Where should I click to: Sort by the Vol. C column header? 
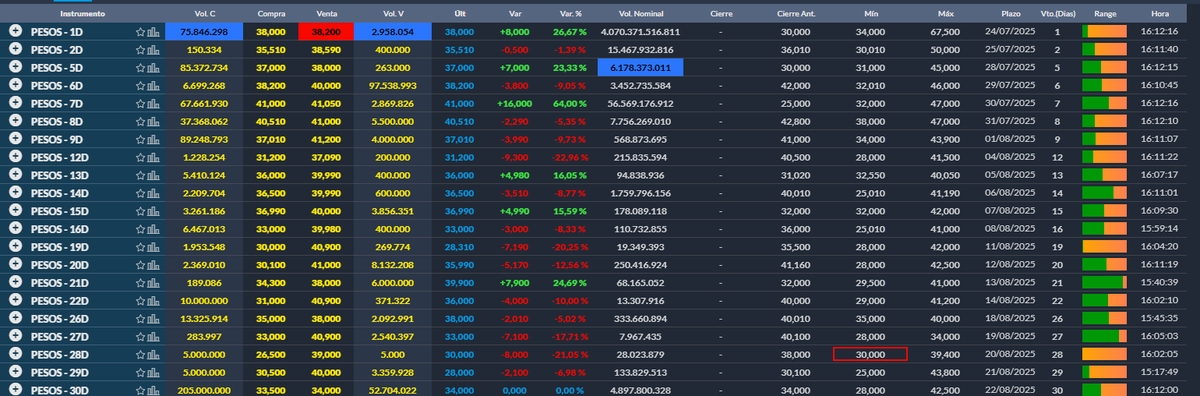[204, 13]
